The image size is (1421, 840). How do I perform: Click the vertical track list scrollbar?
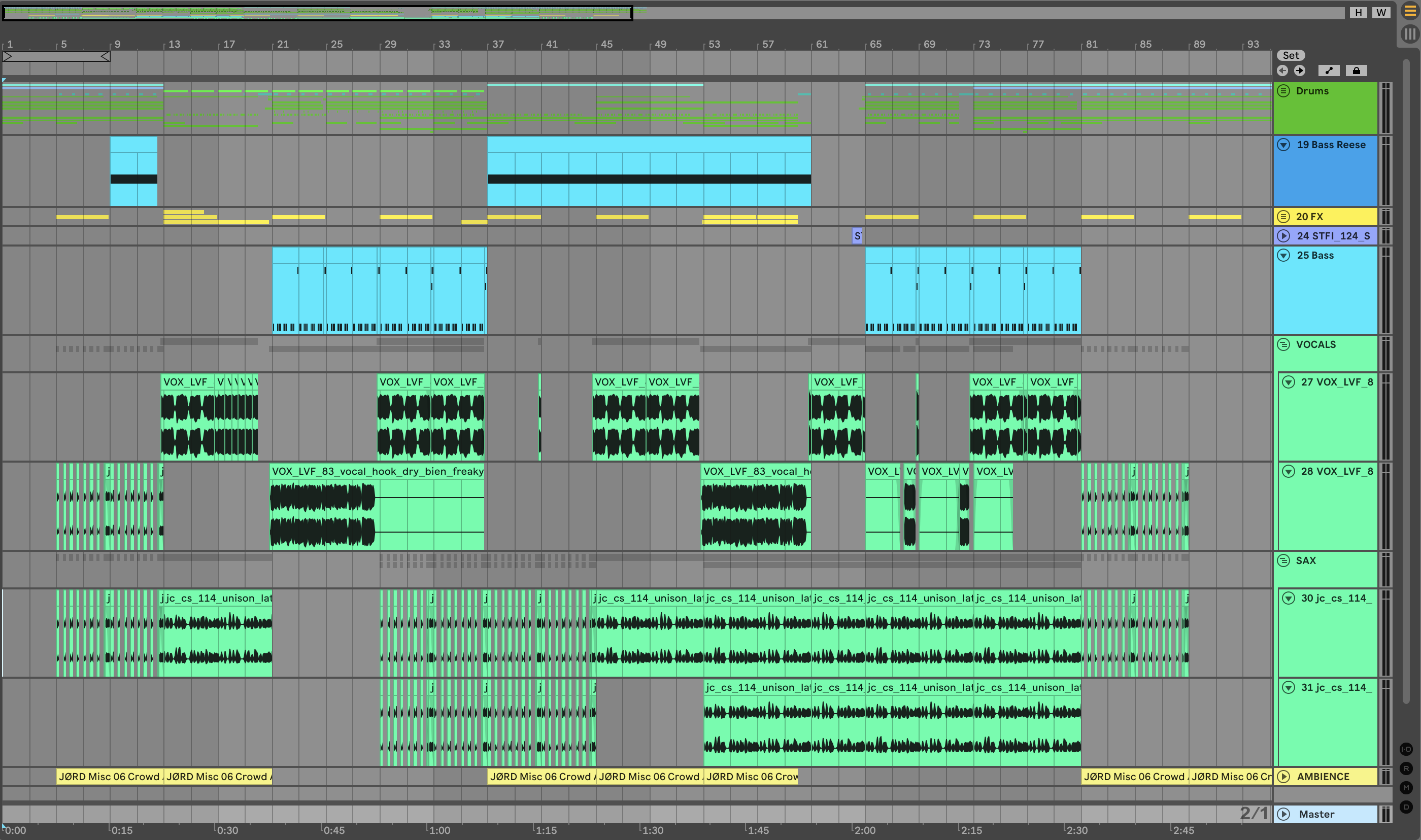point(1406,381)
